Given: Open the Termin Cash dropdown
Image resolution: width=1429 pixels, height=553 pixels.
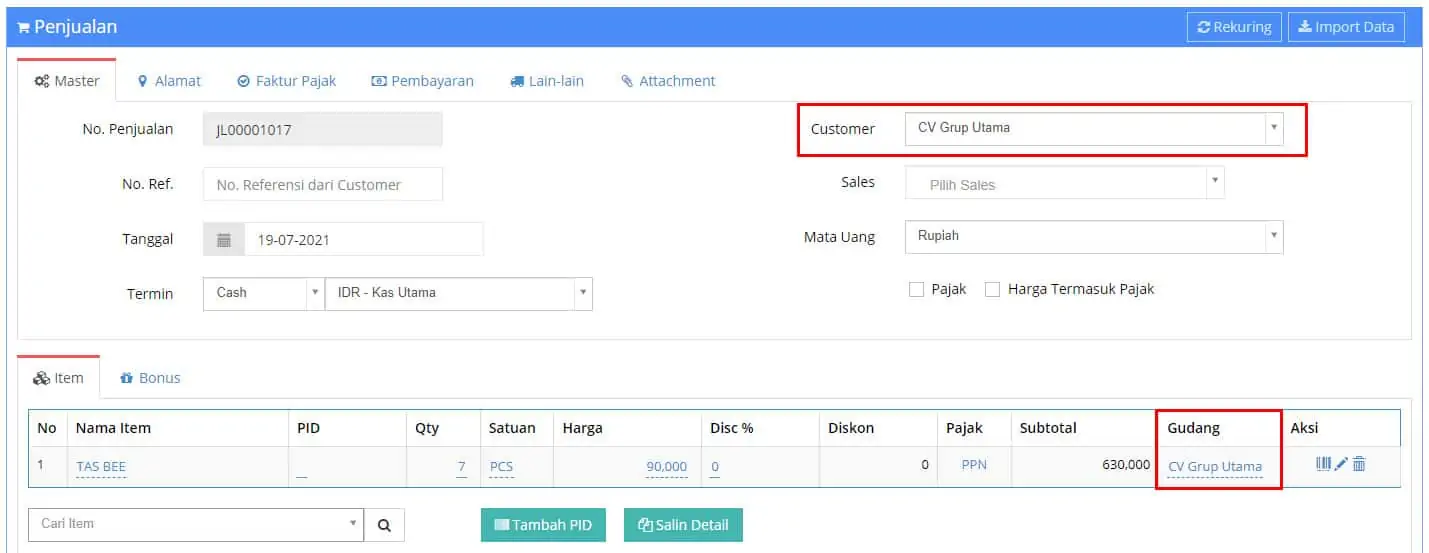Looking at the screenshot, I should coord(263,293).
